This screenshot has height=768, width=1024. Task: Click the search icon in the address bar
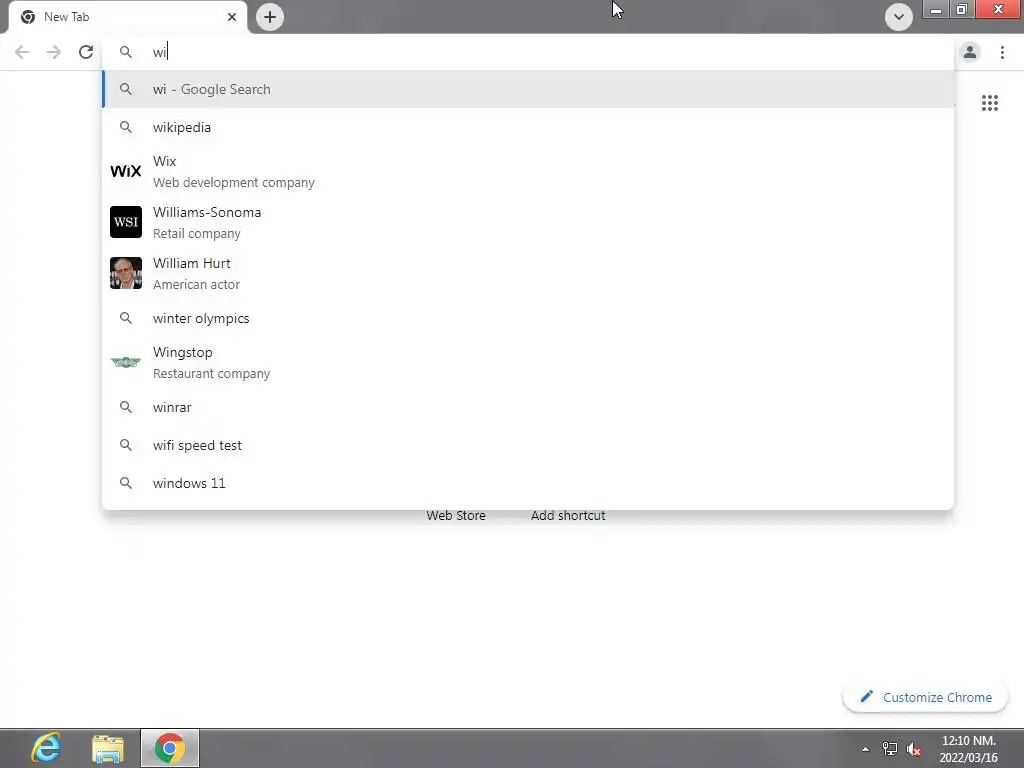(125, 52)
